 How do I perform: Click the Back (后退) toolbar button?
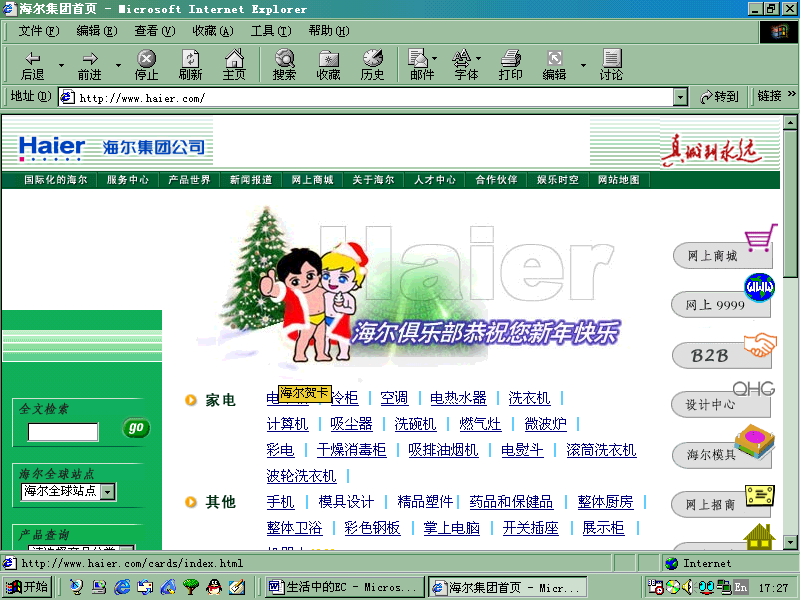[x=32, y=65]
